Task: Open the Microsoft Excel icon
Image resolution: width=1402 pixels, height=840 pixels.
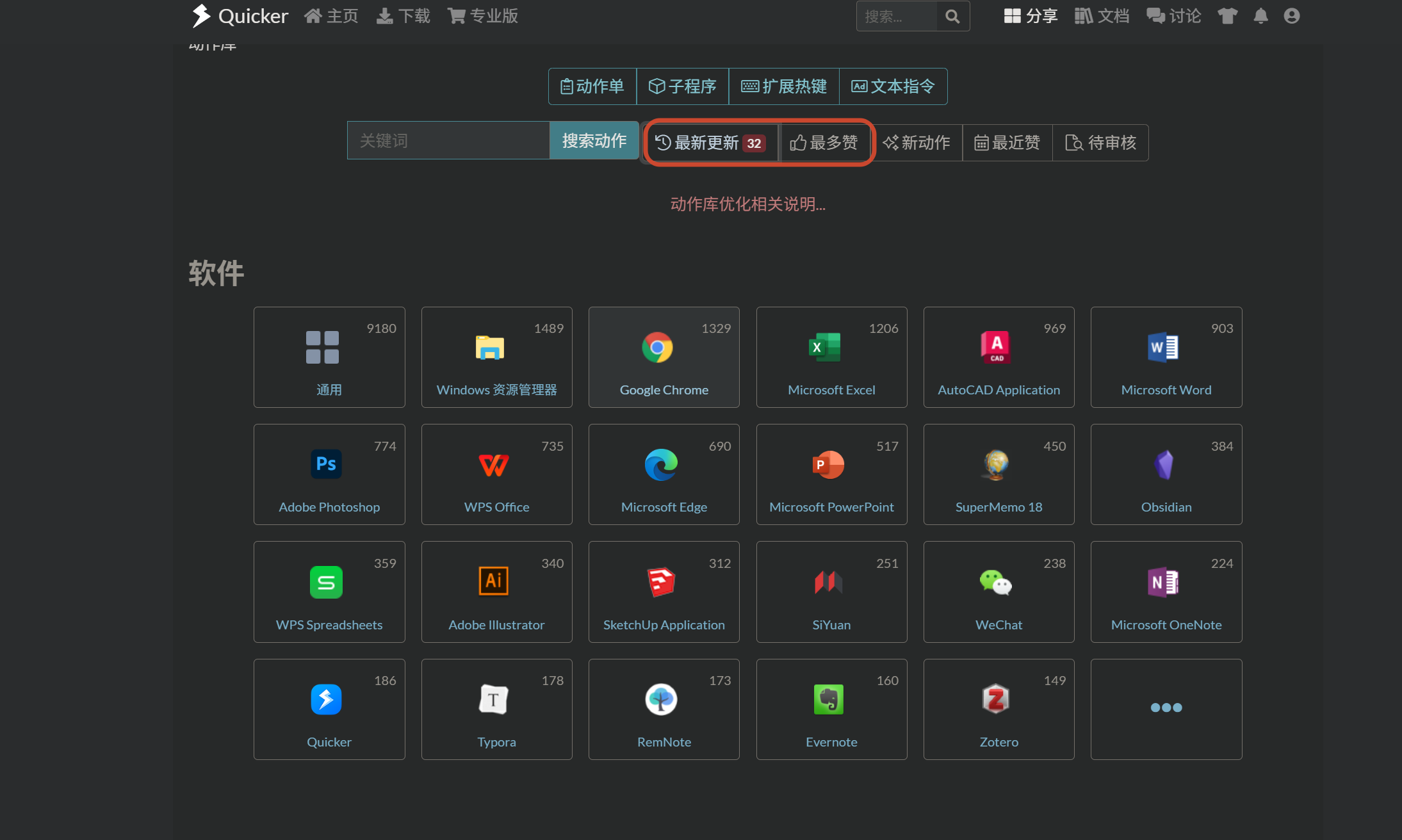Action: coord(825,348)
